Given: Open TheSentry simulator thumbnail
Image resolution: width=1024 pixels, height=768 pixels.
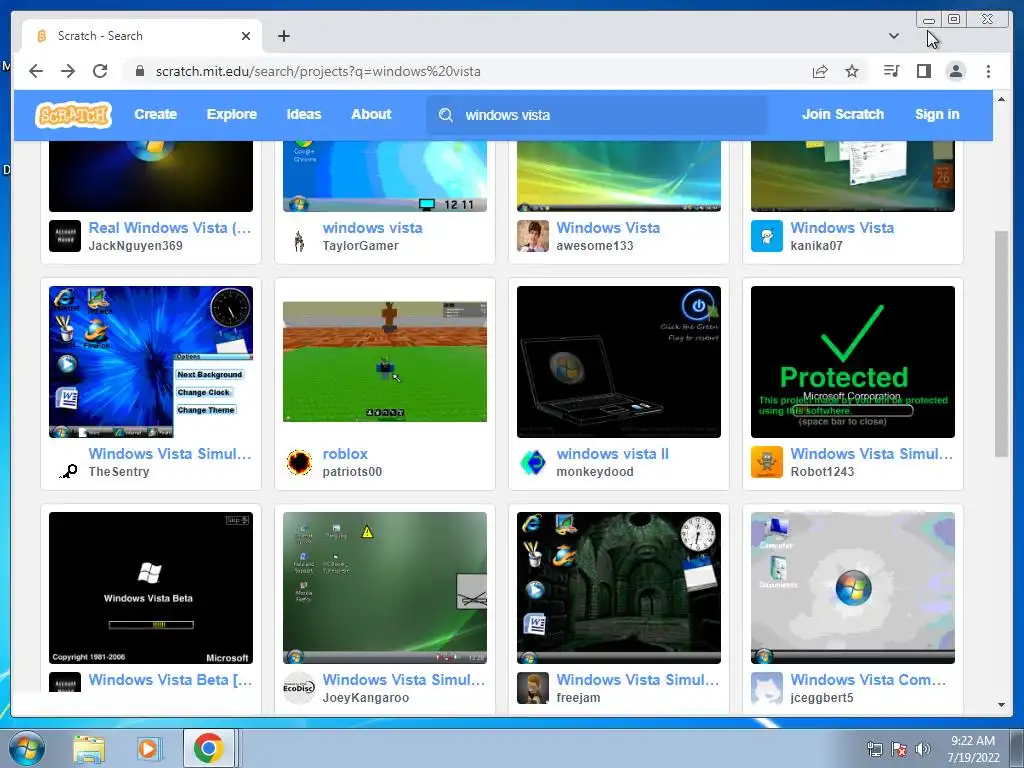Looking at the screenshot, I should [151, 362].
